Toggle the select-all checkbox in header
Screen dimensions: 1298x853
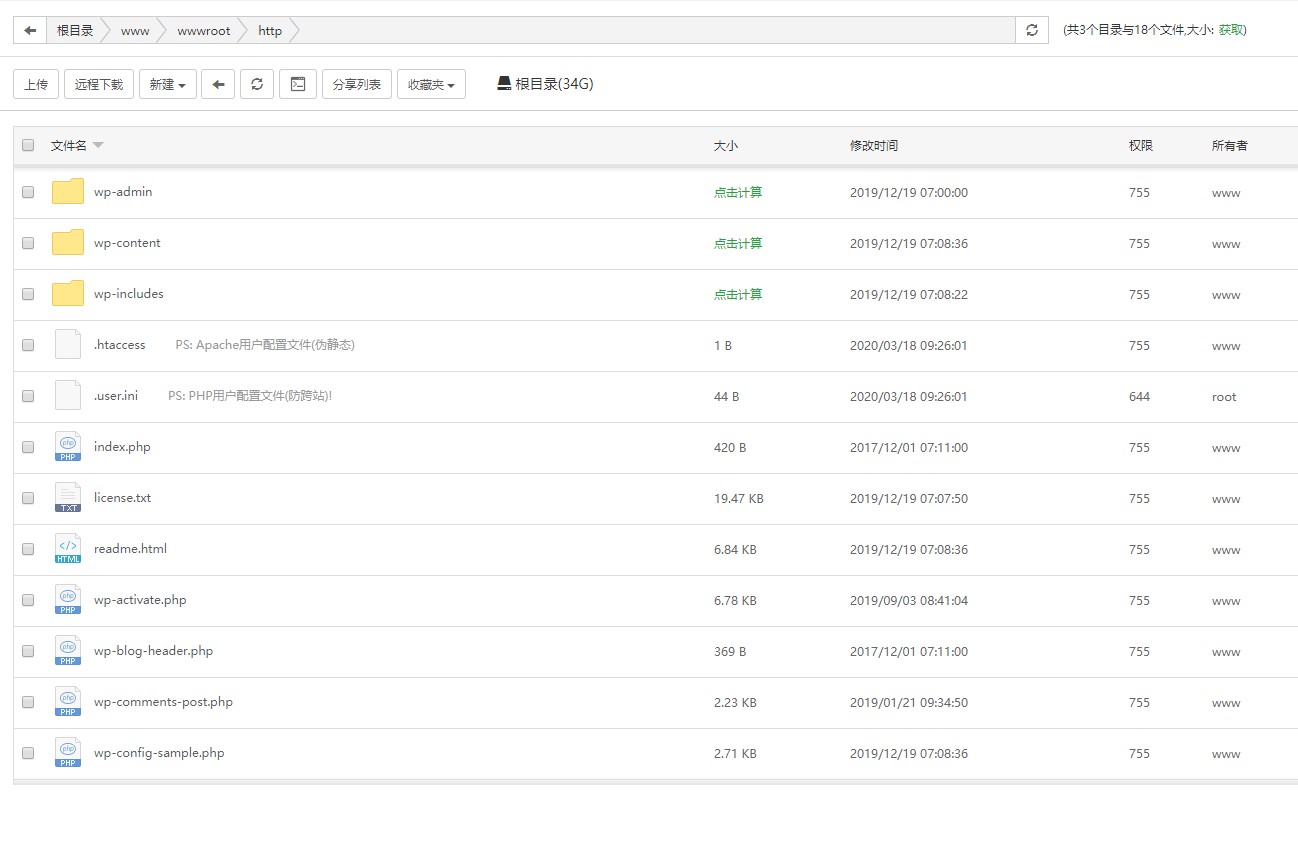(x=28, y=145)
